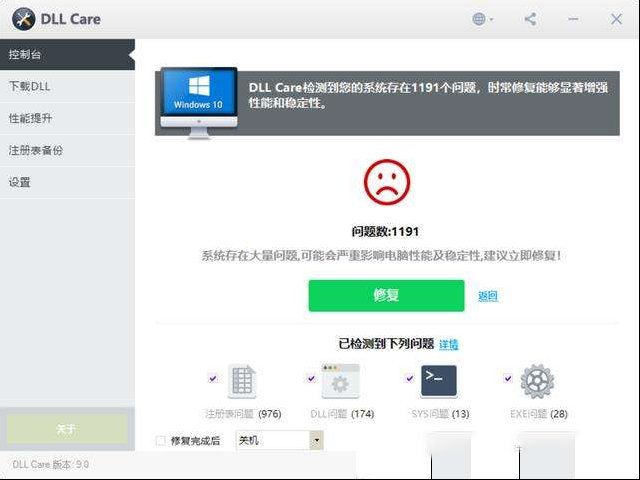
Task: Click the registry sheet icon
Action: pos(242,381)
